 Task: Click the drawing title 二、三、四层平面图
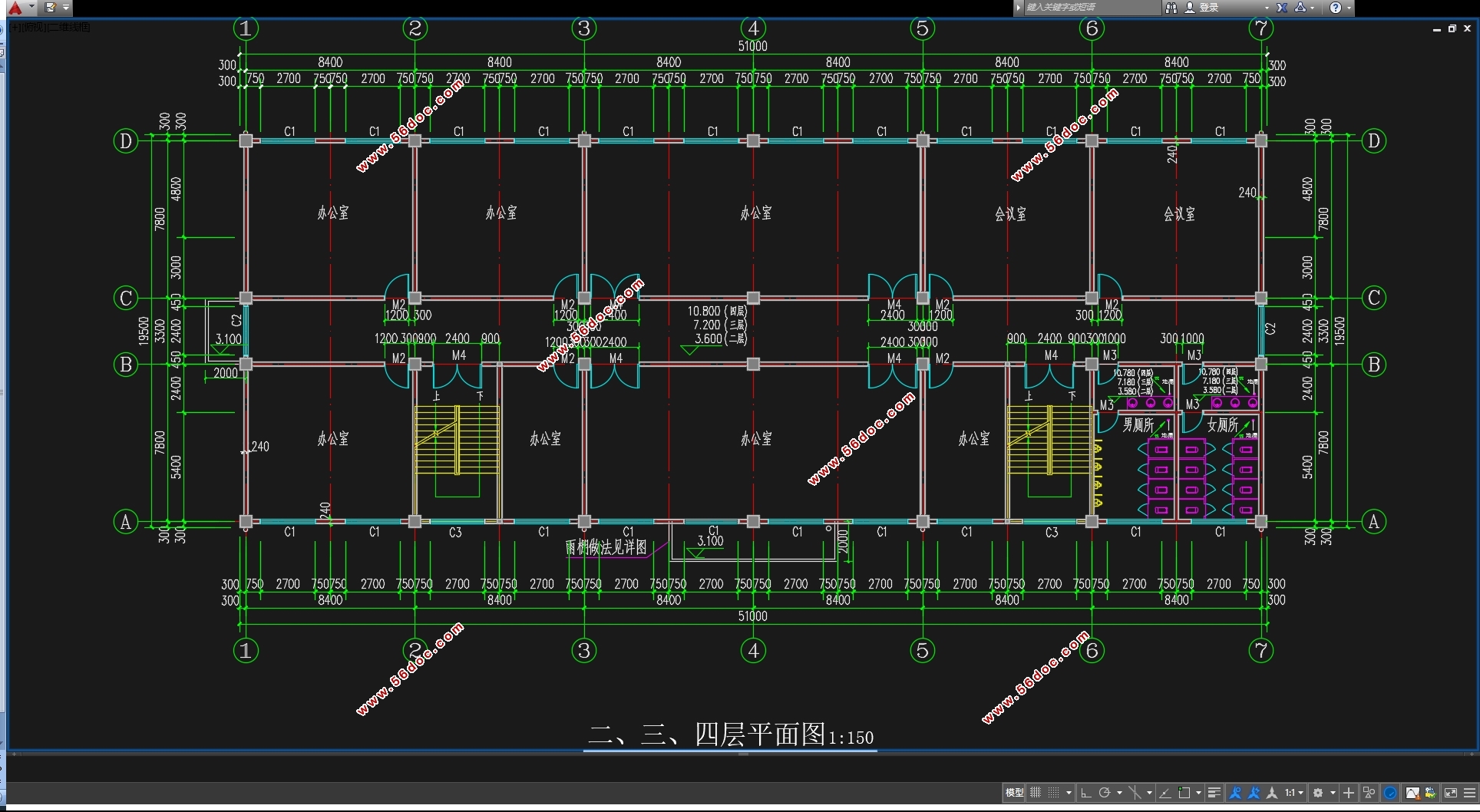(x=707, y=734)
